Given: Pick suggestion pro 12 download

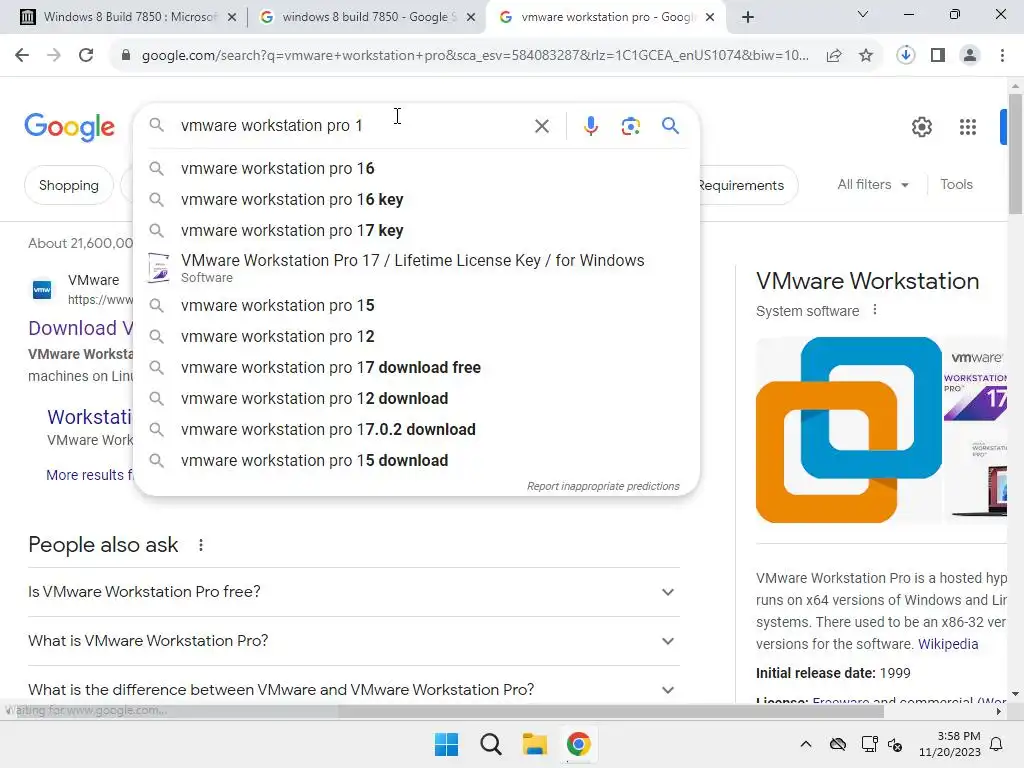Looking at the screenshot, I should point(416,398).
